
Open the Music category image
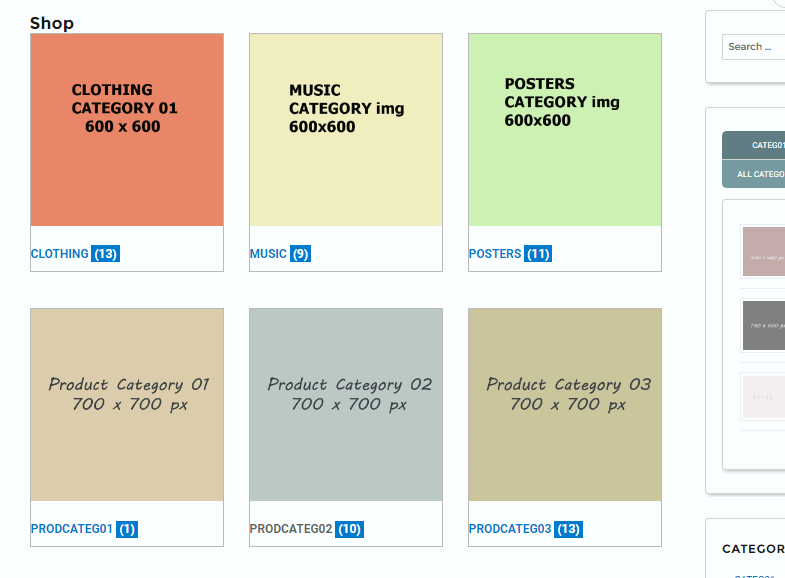tap(346, 130)
